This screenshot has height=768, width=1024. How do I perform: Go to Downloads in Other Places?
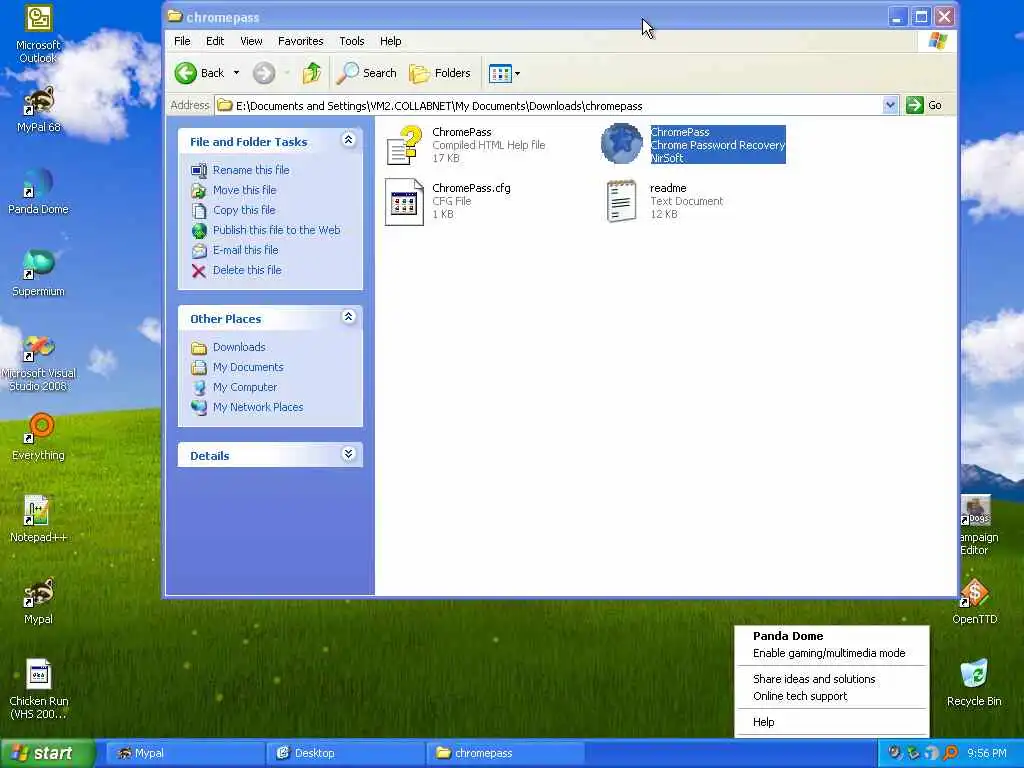click(x=239, y=347)
